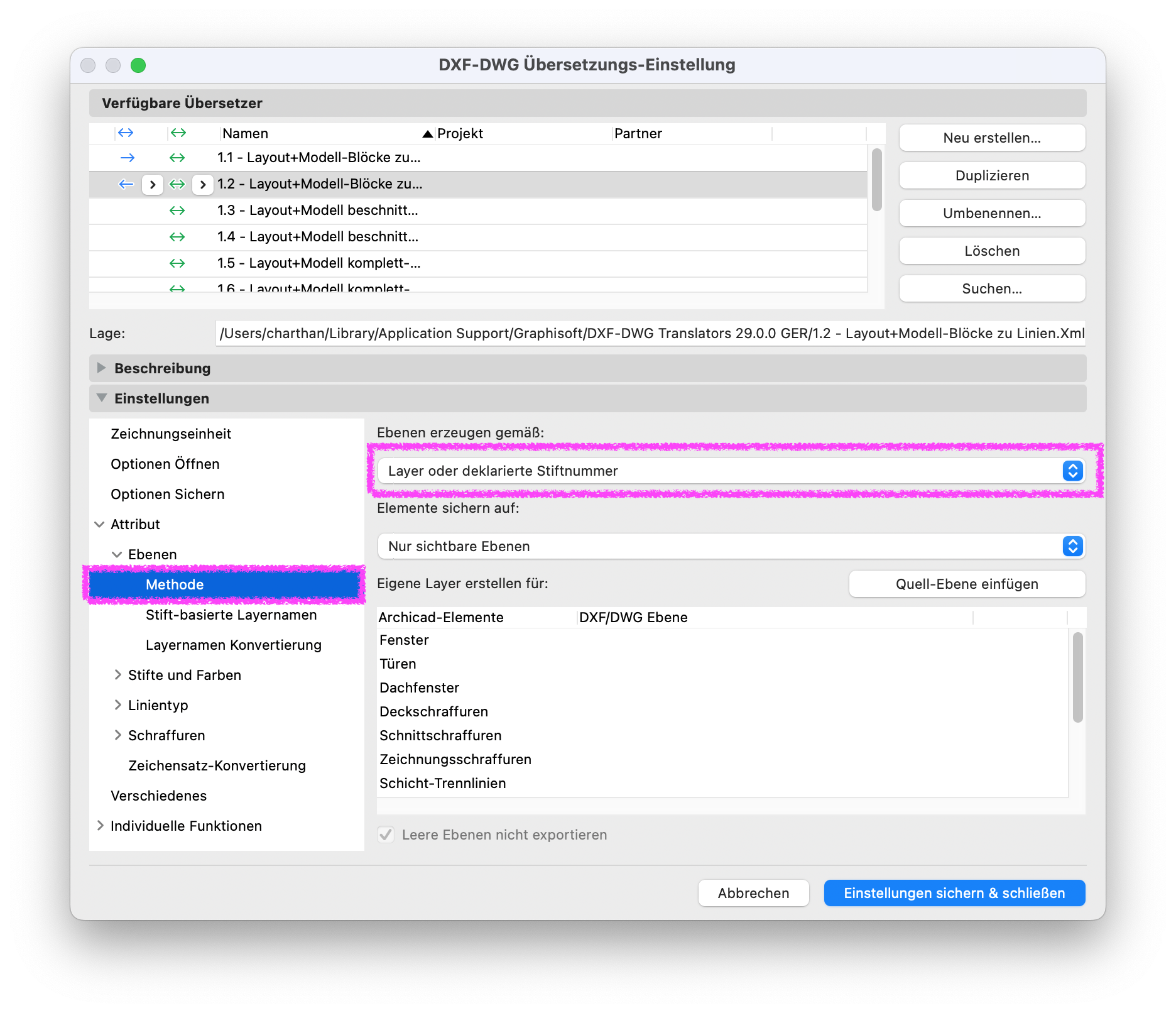Click the Neu erstellen button
Viewport: 1176px width, 1013px height.
click(992, 138)
